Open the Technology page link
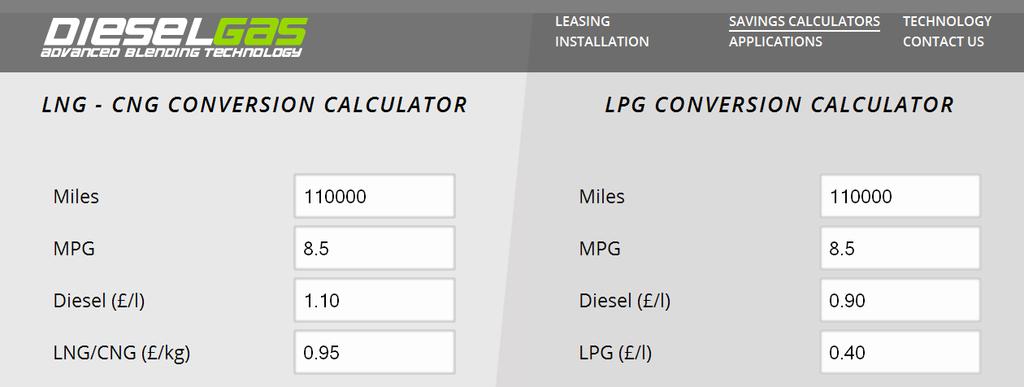Image resolution: width=1024 pixels, height=387 pixels. pos(947,21)
